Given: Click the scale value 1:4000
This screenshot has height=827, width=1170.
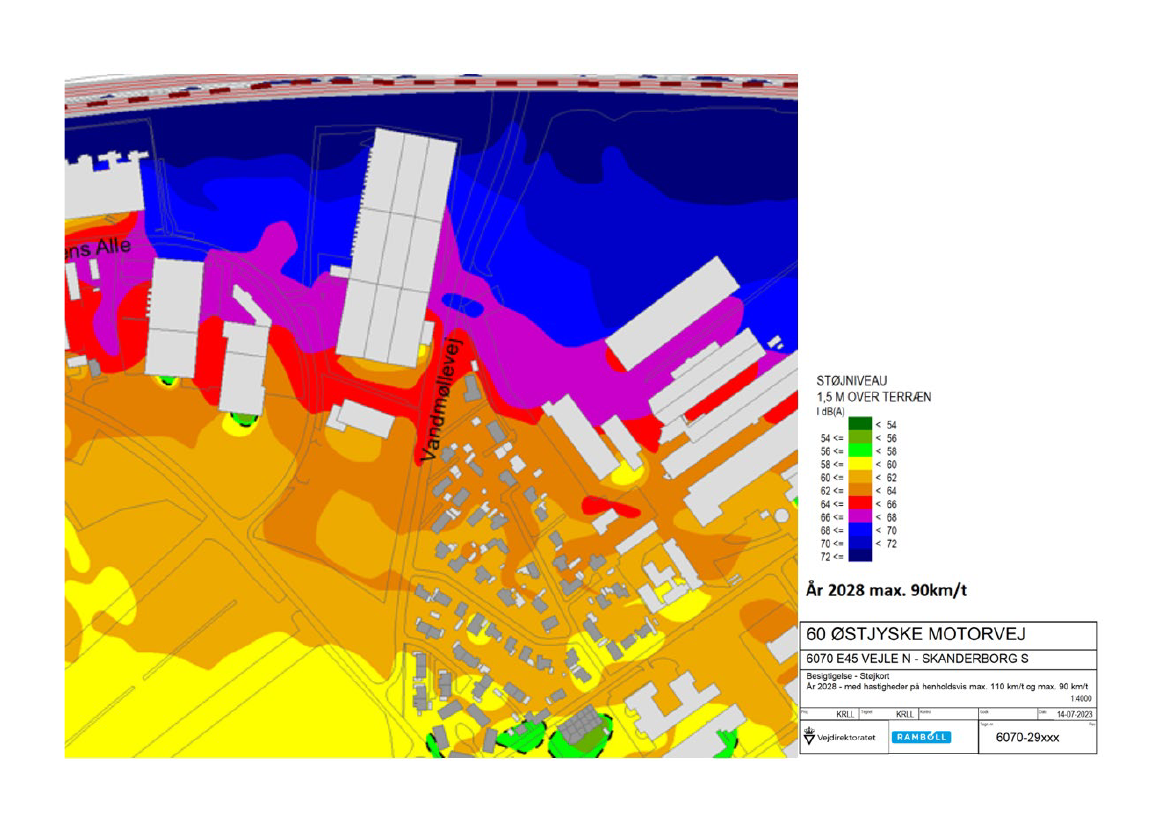Looking at the screenshot, I should click(1080, 699).
